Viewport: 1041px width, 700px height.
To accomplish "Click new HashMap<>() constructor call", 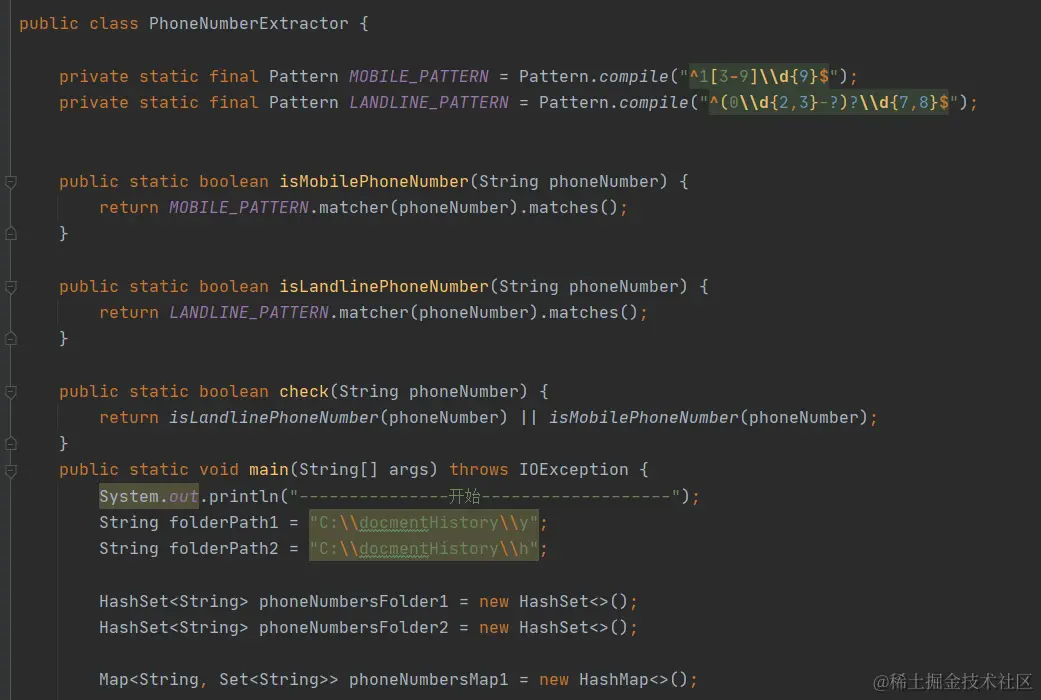I will (x=613, y=679).
